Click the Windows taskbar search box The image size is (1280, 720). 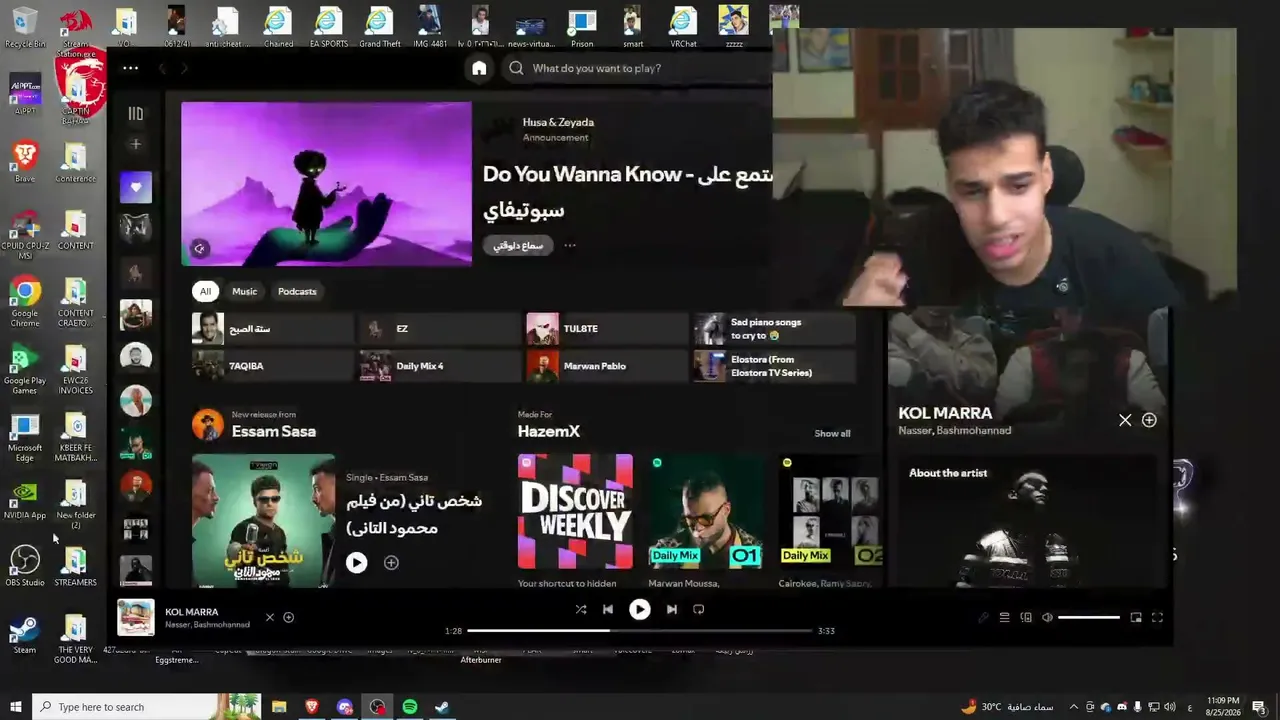click(x=147, y=707)
